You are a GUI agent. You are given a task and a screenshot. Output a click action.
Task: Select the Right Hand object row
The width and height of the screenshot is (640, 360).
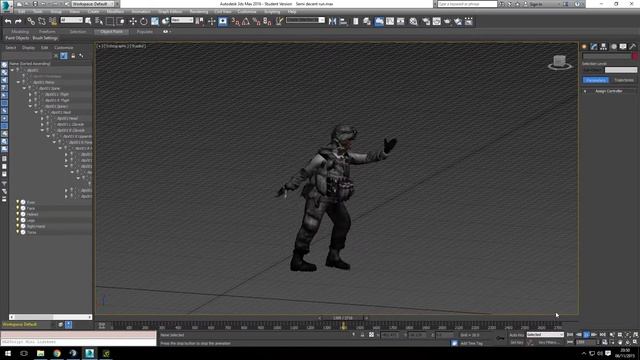(x=51, y=226)
